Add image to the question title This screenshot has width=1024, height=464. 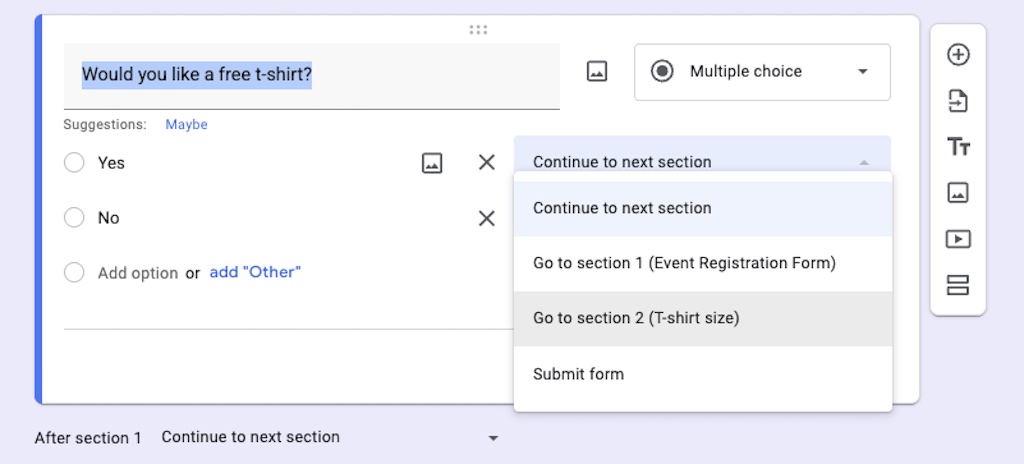tap(597, 71)
